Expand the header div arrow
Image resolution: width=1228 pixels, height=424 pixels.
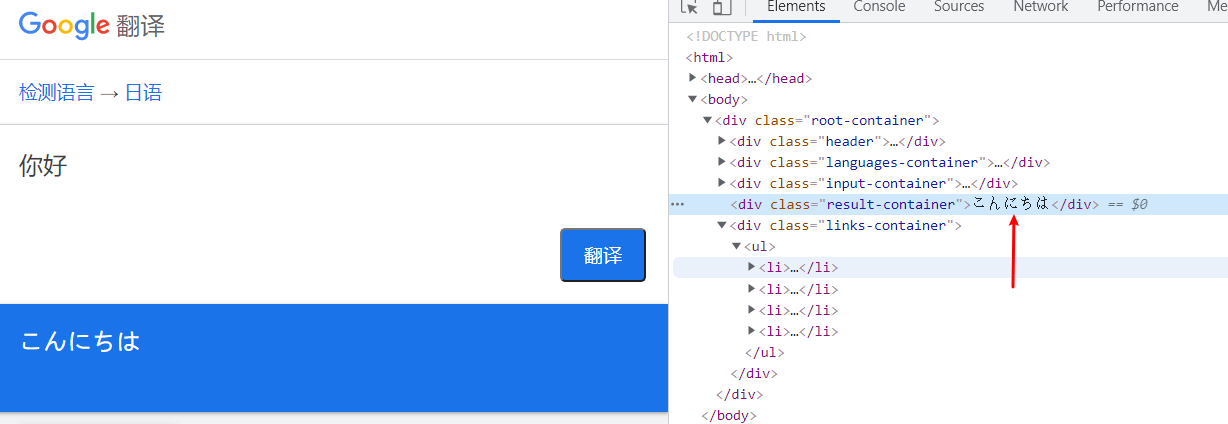722,141
